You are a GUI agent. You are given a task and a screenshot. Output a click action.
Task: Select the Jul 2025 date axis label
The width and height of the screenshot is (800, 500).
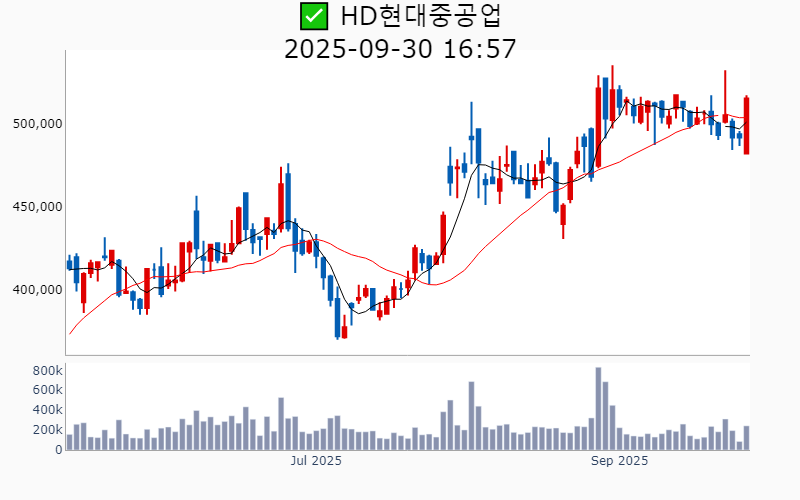(316, 461)
